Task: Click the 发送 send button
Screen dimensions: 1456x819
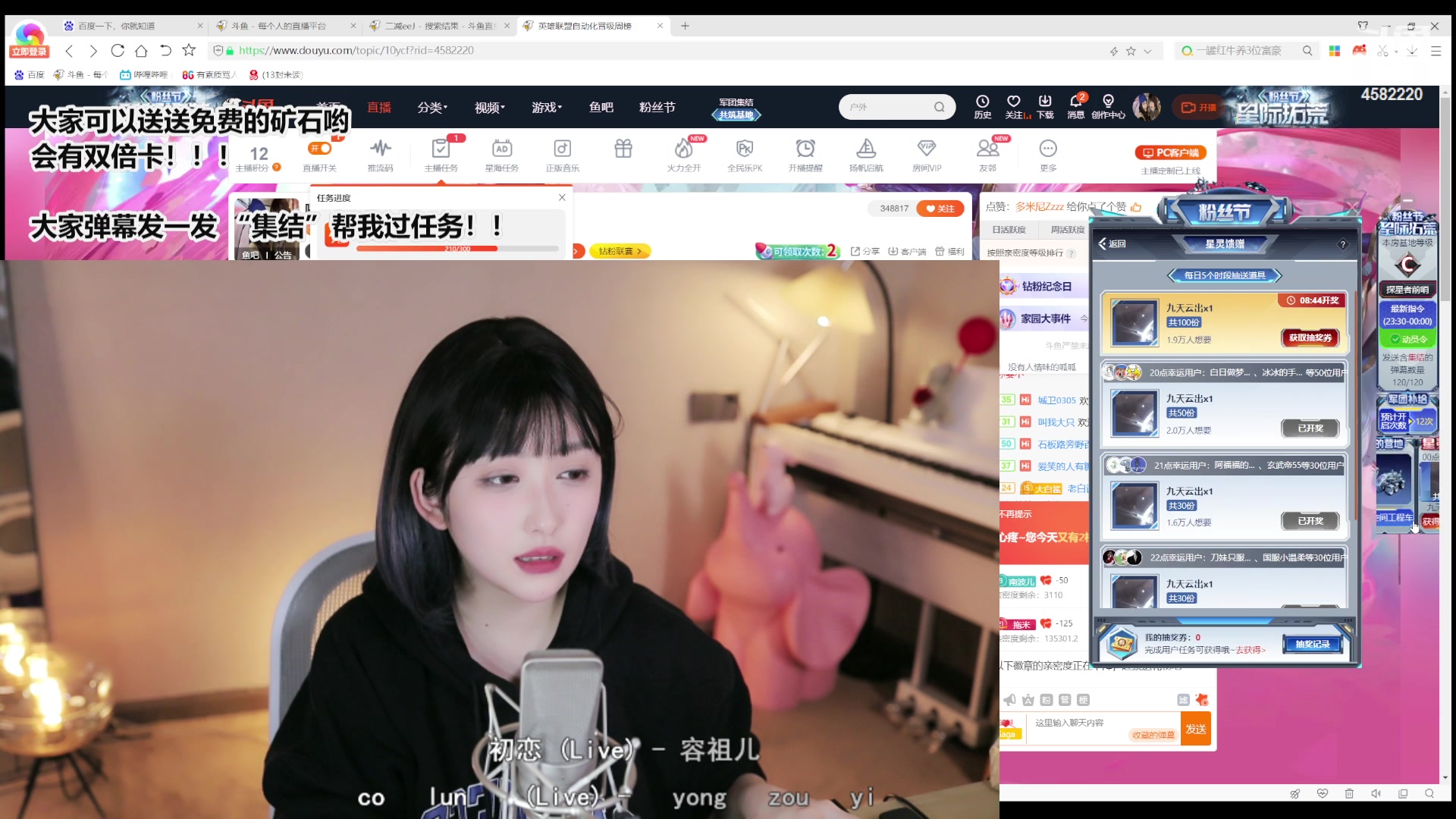Action: coord(1196,729)
